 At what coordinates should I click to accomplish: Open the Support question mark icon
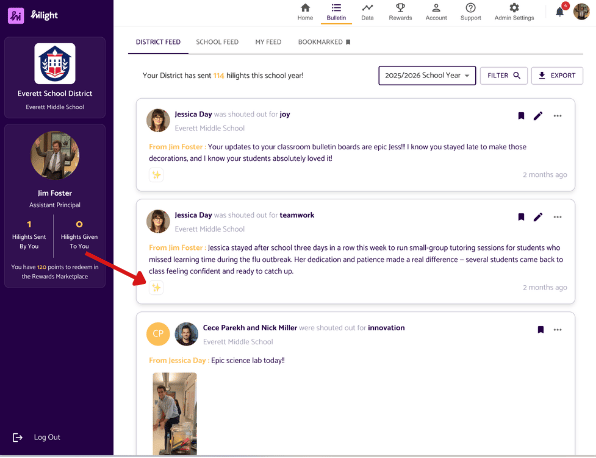(x=471, y=8)
